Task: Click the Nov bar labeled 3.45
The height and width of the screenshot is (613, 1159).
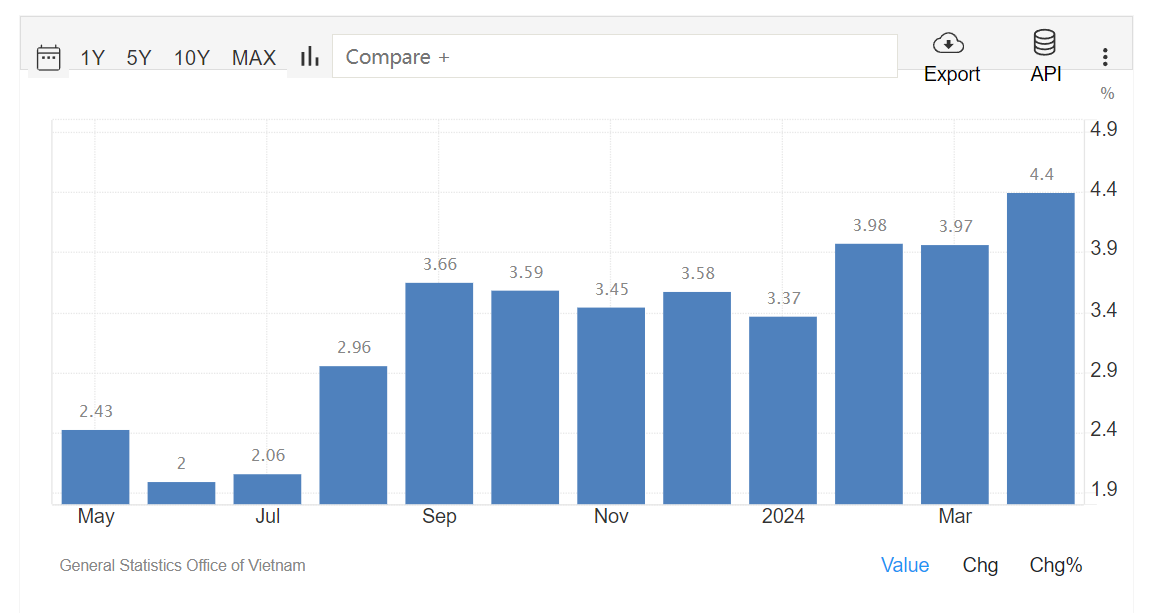Action: [x=611, y=405]
